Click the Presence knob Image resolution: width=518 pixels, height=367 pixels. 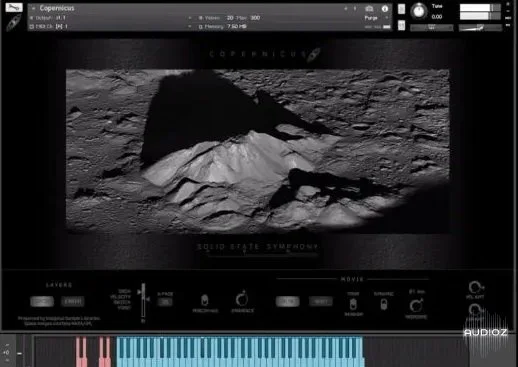click(242, 299)
